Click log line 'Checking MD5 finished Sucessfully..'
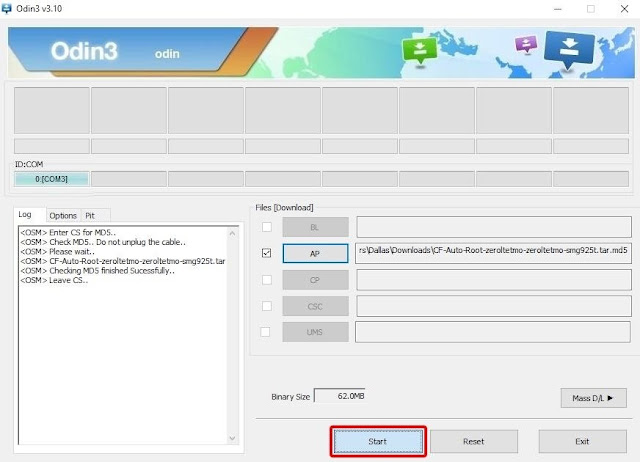This screenshot has height=462, width=640. pos(98,271)
